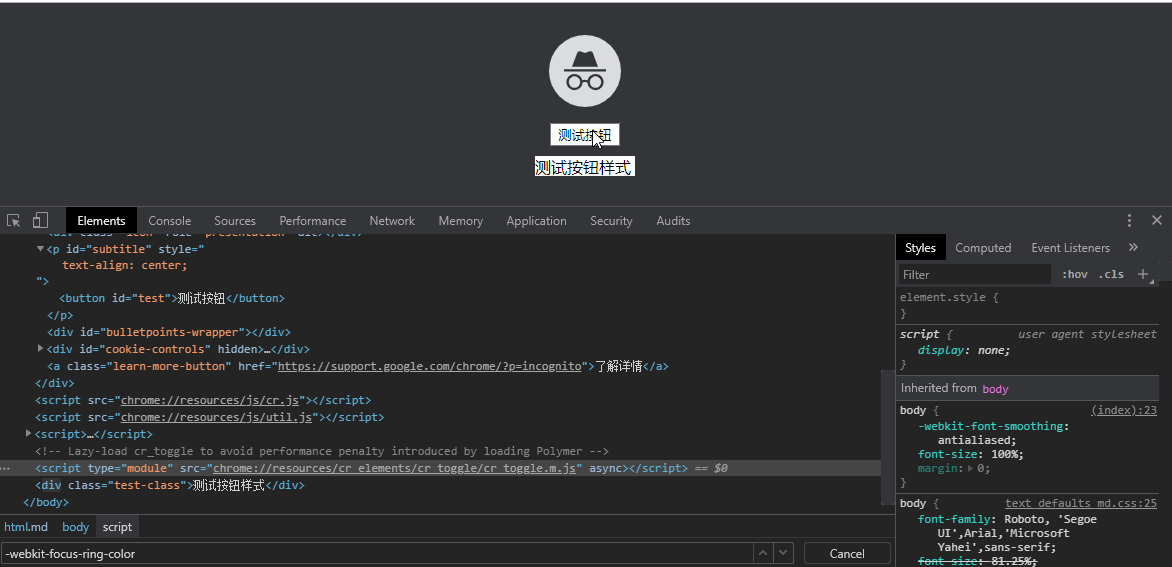This screenshot has height=567, width=1172.
Task: Select html.md in the breadcrumb
Action: pos(26,527)
